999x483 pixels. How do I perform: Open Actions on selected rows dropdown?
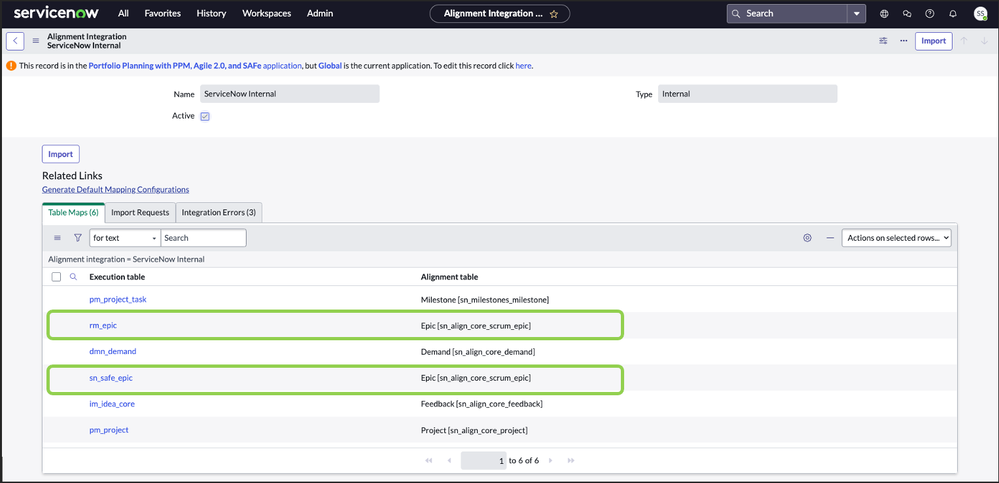coord(896,238)
